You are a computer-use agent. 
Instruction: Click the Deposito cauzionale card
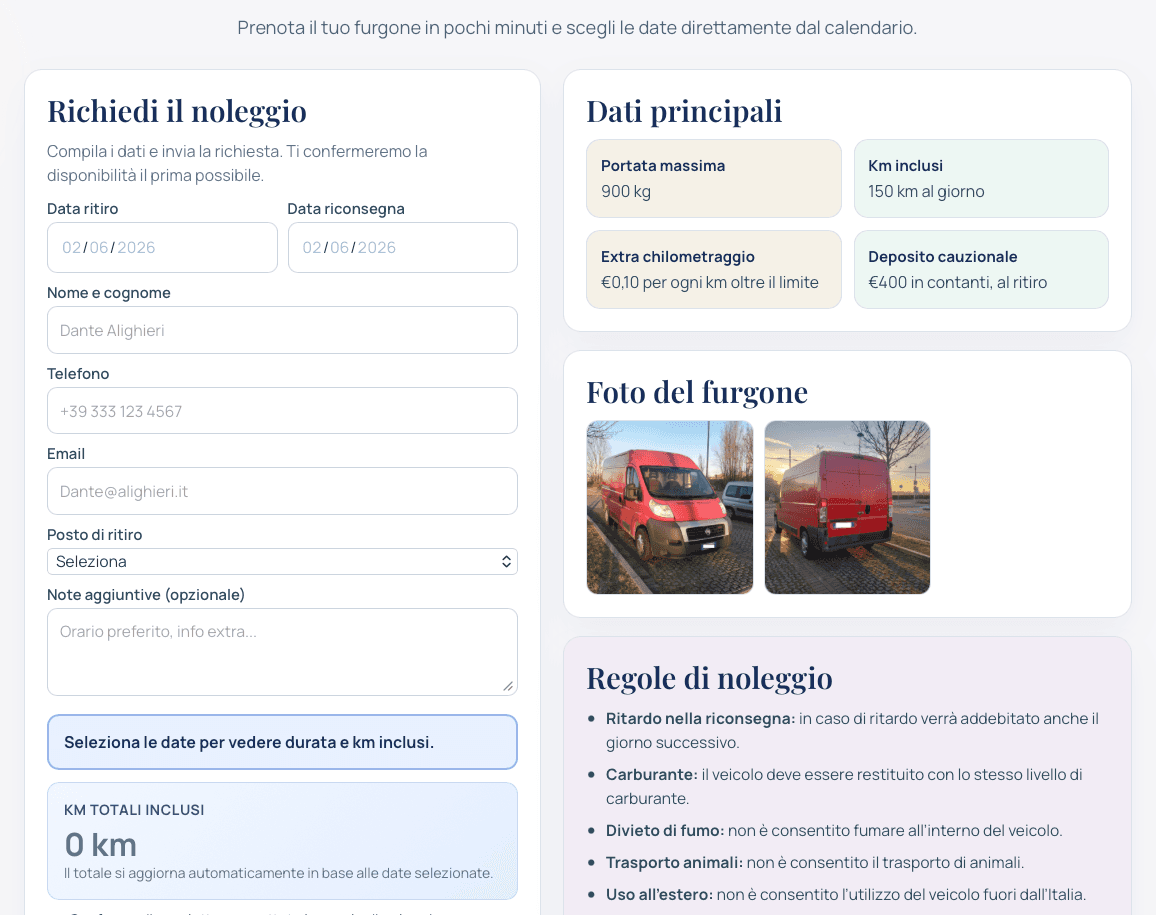pos(981,270)
